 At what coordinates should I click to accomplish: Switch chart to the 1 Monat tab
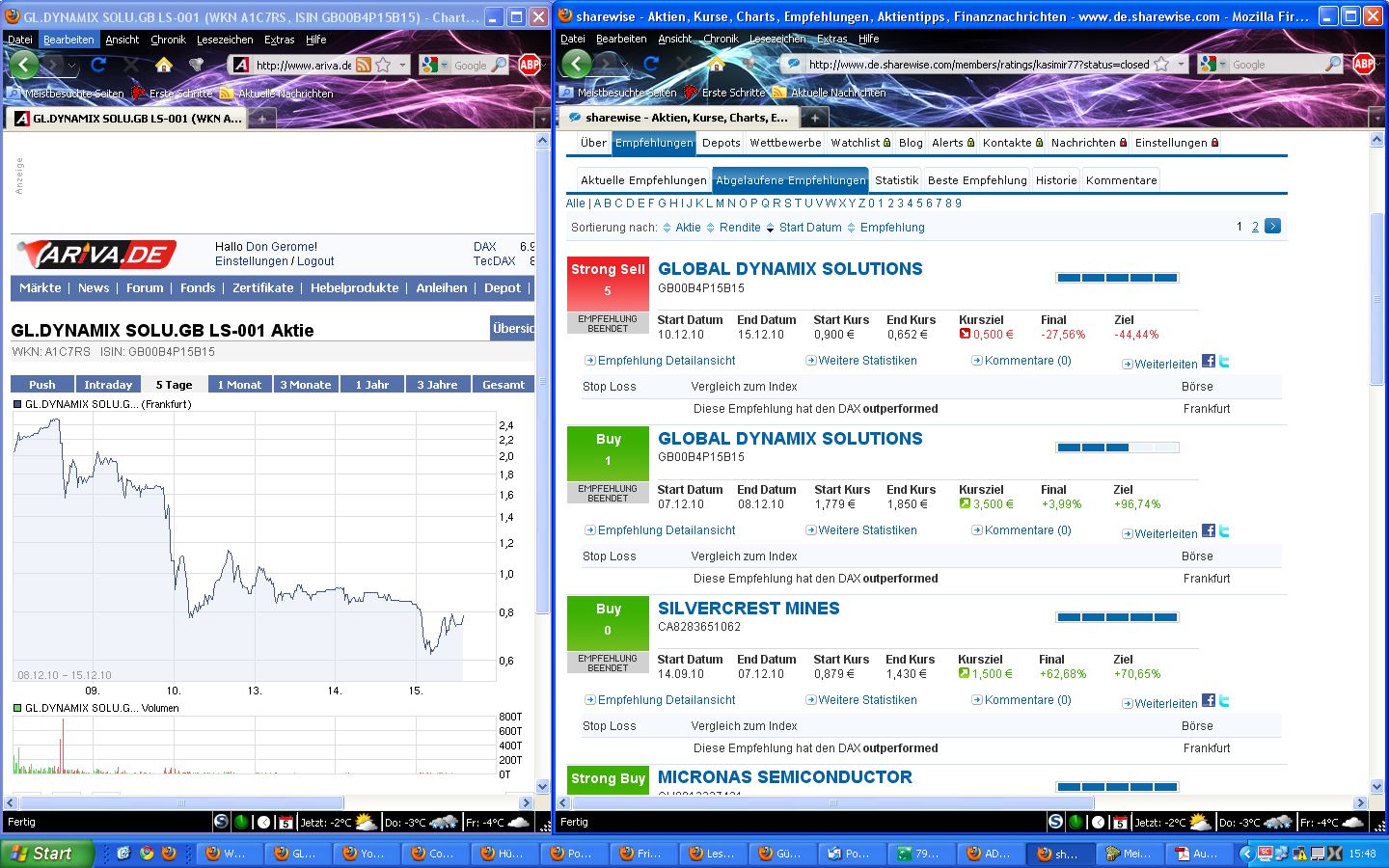click(x=239, y=385)
